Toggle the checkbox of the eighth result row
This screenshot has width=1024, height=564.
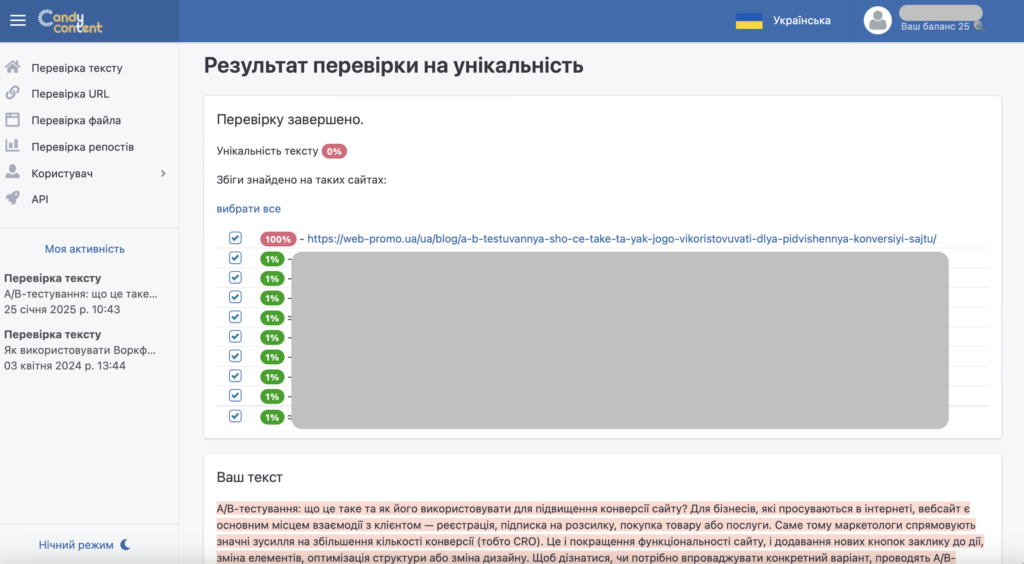(235, 376)
